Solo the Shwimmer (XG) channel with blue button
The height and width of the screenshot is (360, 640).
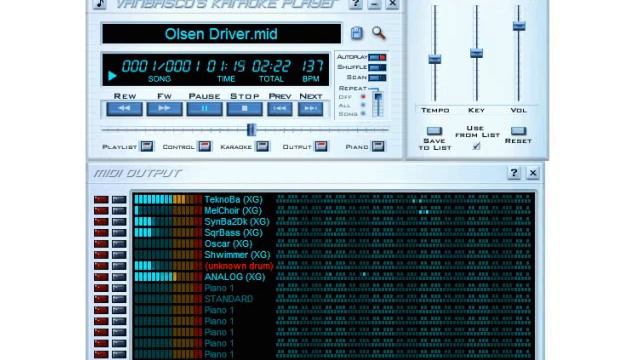(x=119, y=255)
